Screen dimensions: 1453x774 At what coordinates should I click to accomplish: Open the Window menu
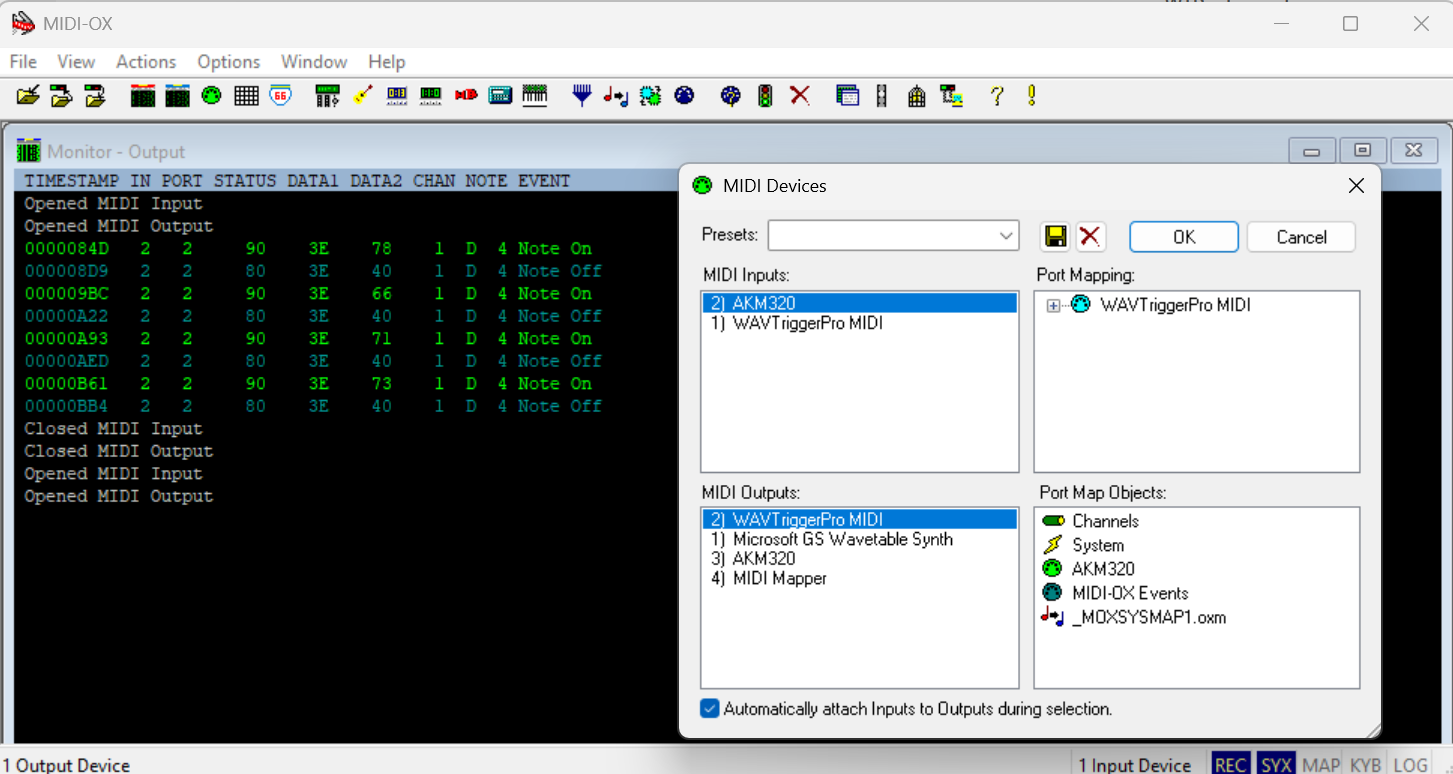coord(314,62)
